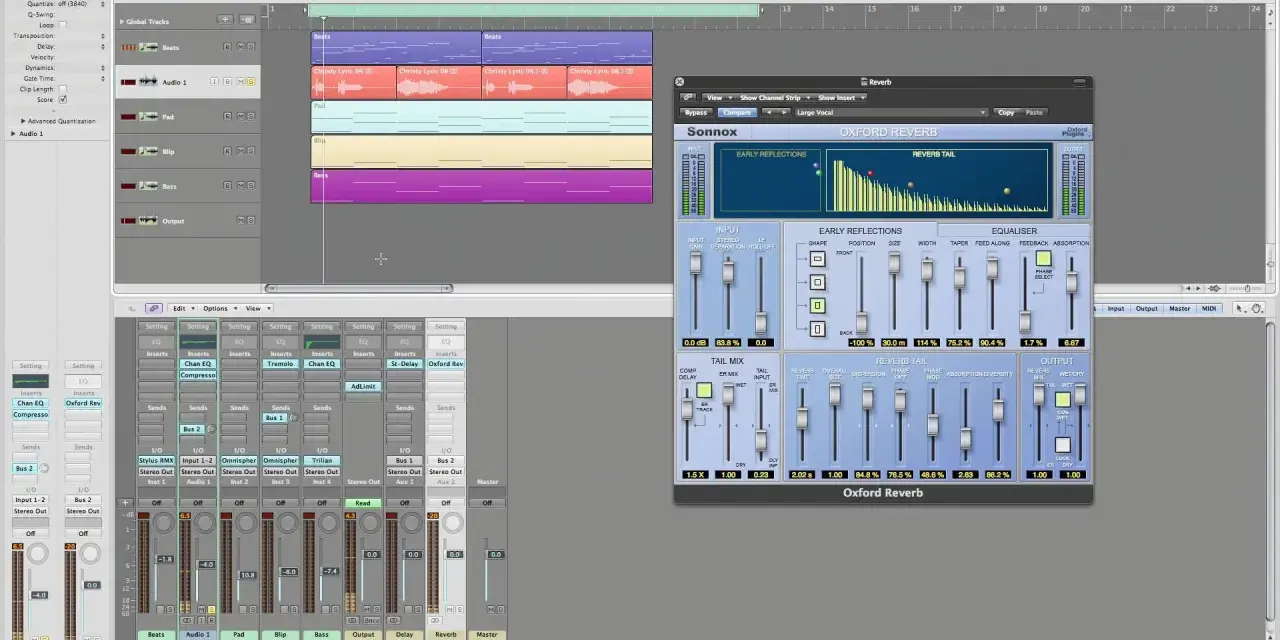Open the Show Channel Strip dropdown

click(773, 98)
